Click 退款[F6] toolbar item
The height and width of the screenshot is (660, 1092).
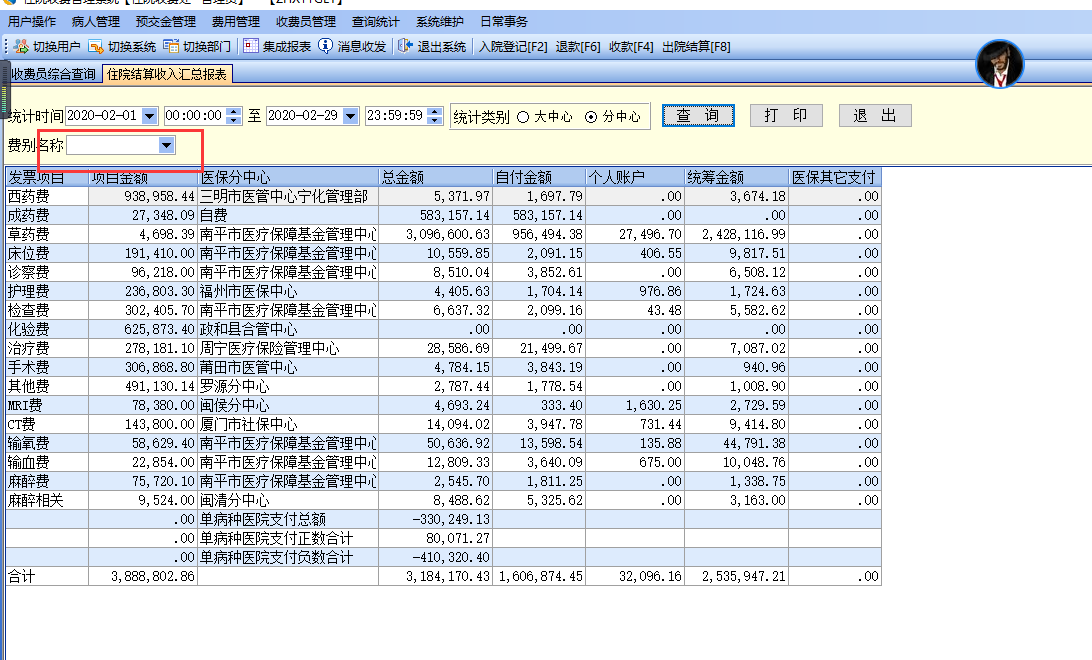tap(577, 47)
